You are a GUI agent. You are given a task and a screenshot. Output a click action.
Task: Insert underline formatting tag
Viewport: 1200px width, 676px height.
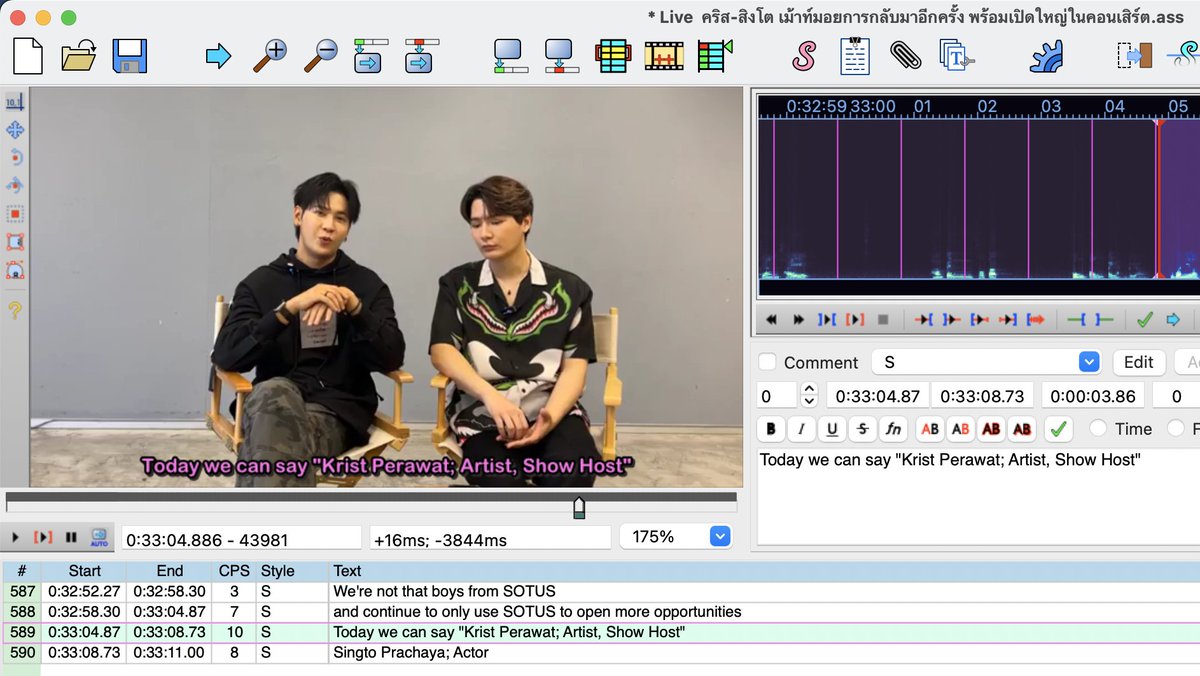click(832, 429)
